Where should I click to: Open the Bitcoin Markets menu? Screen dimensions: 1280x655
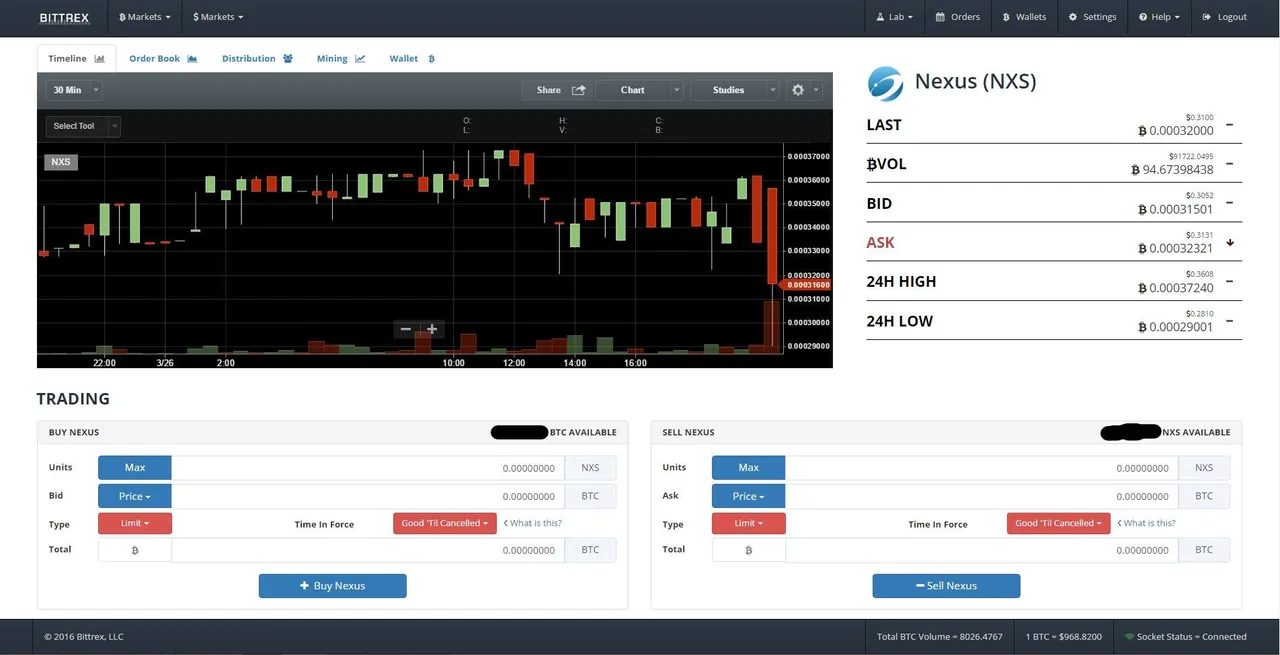point(144,17)
